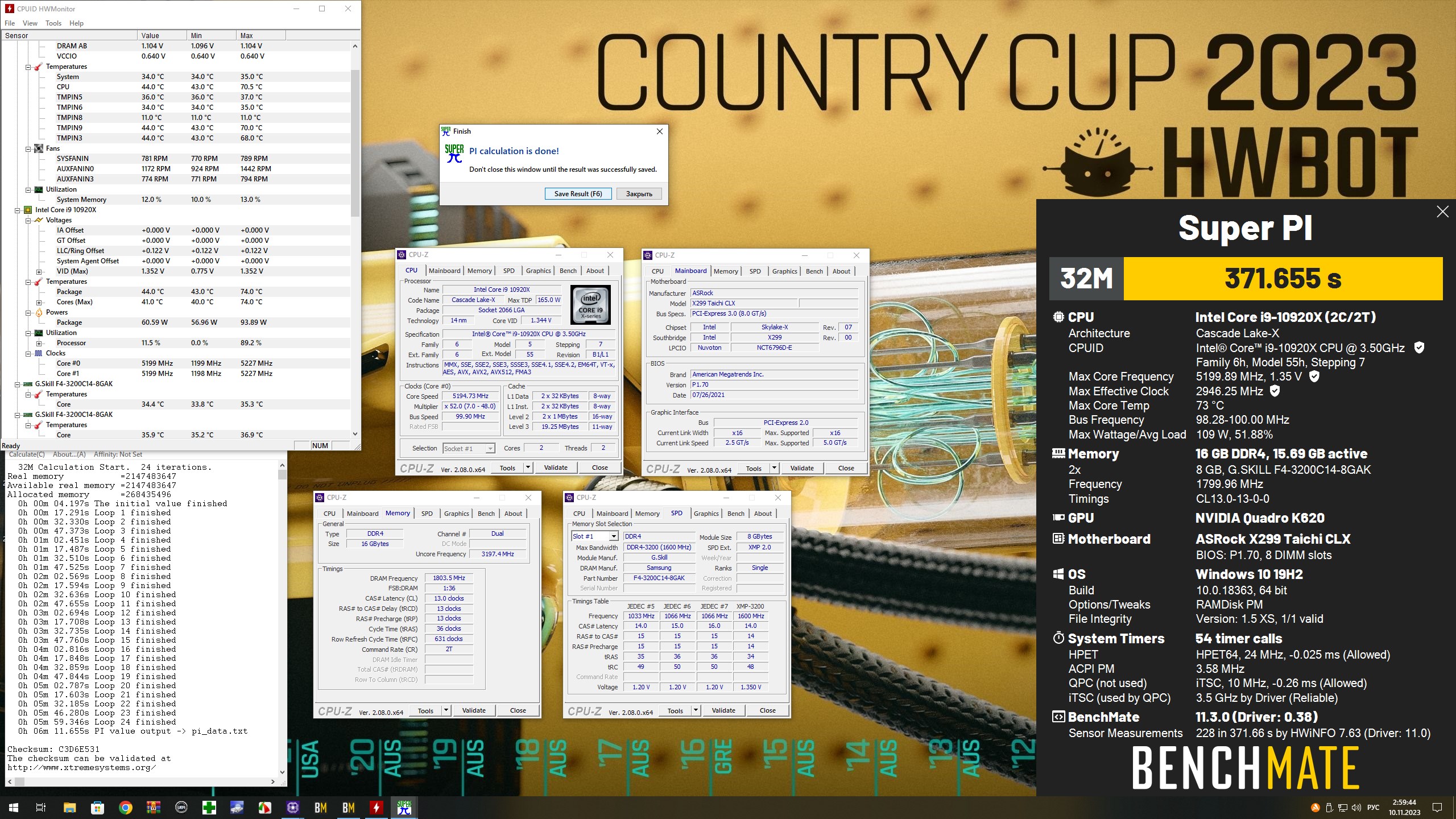Click the System Timers clock icon

pyautogui.click(x=1058, y=638)
